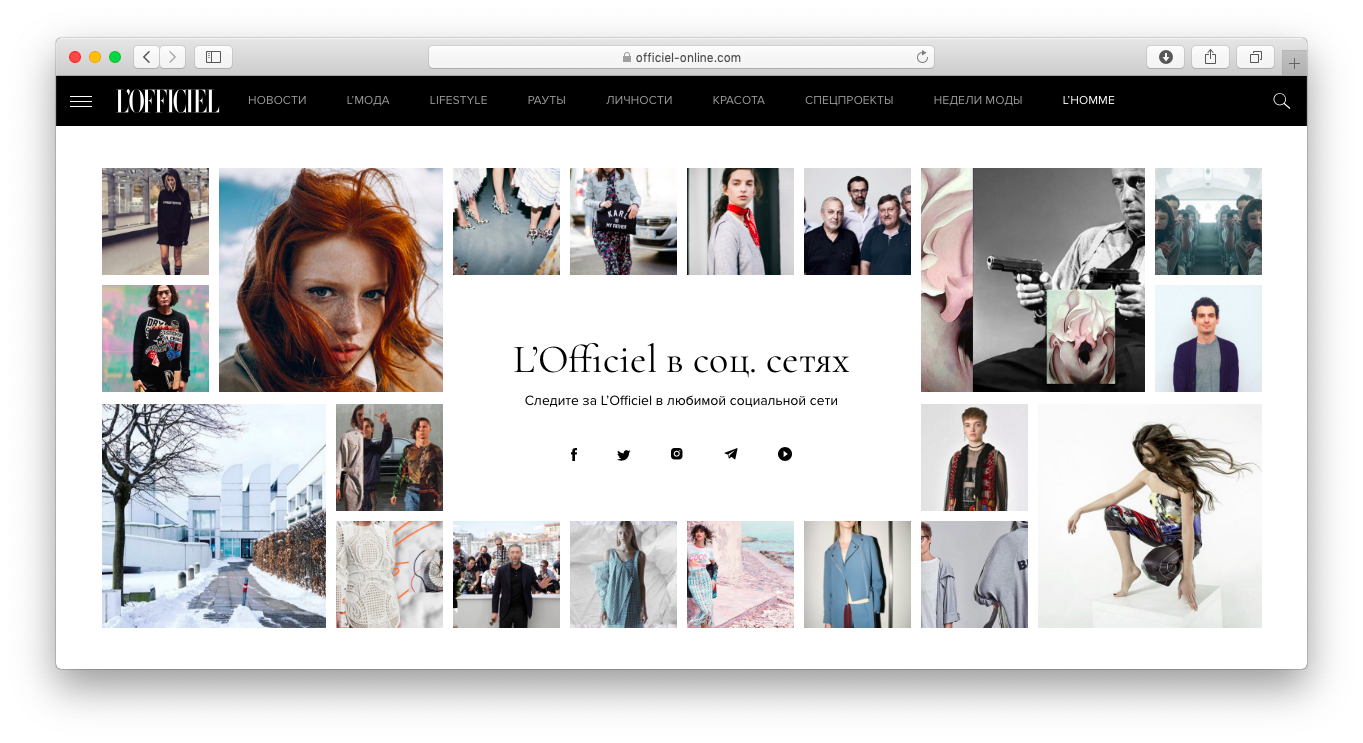Image resolution: width=1363 pixels, height=743 pixels.
Task: Go forward with Safari's forward arrow
Action: point(173,57)
